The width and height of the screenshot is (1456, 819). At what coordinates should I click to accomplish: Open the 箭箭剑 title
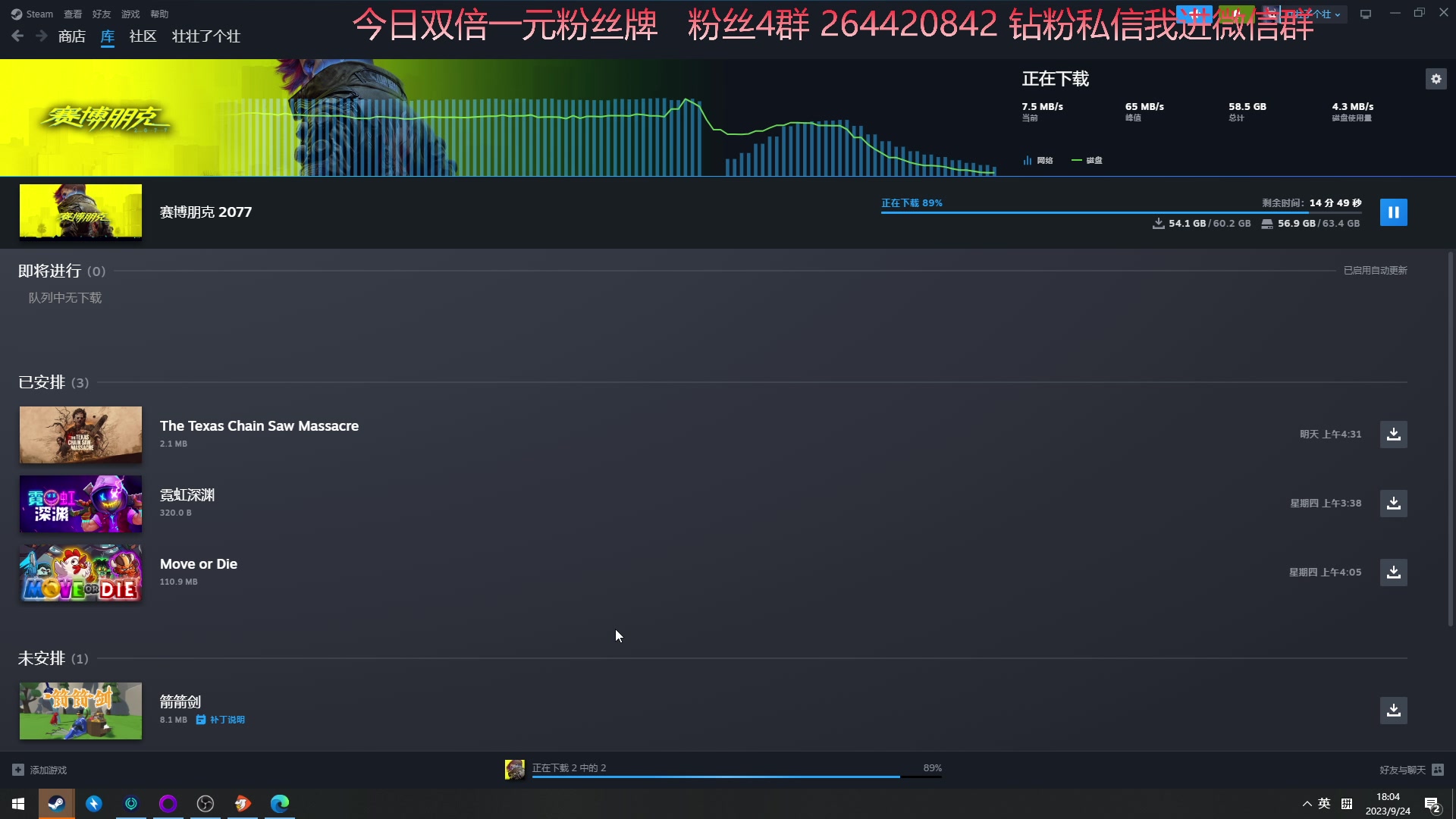pyautogui.click(x=180, y=702)
